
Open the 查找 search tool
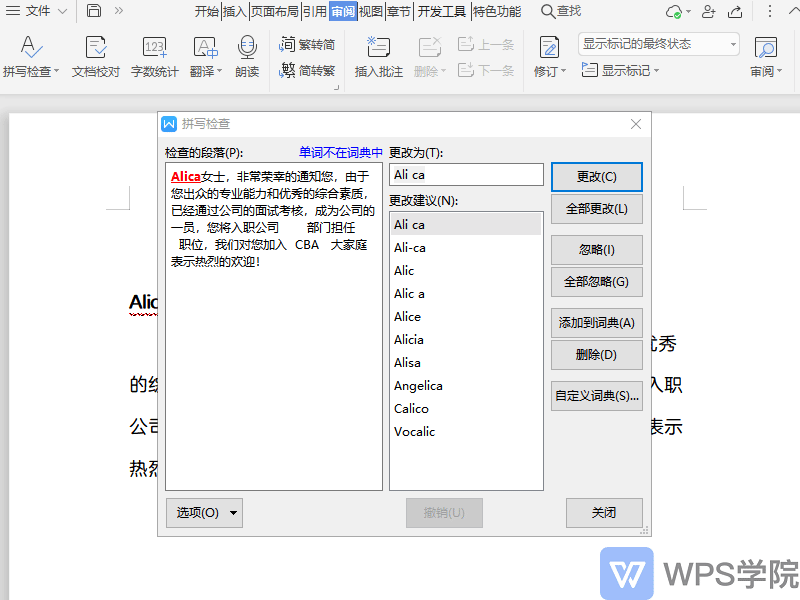561,11
